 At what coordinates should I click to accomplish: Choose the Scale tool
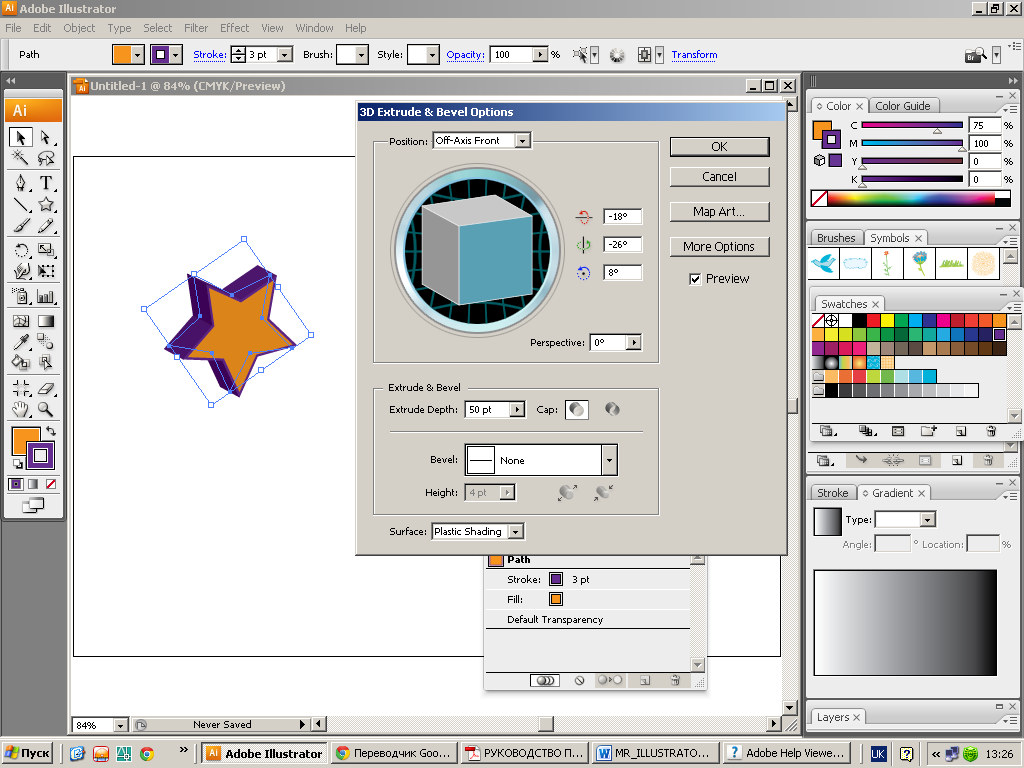coord(45,250)
